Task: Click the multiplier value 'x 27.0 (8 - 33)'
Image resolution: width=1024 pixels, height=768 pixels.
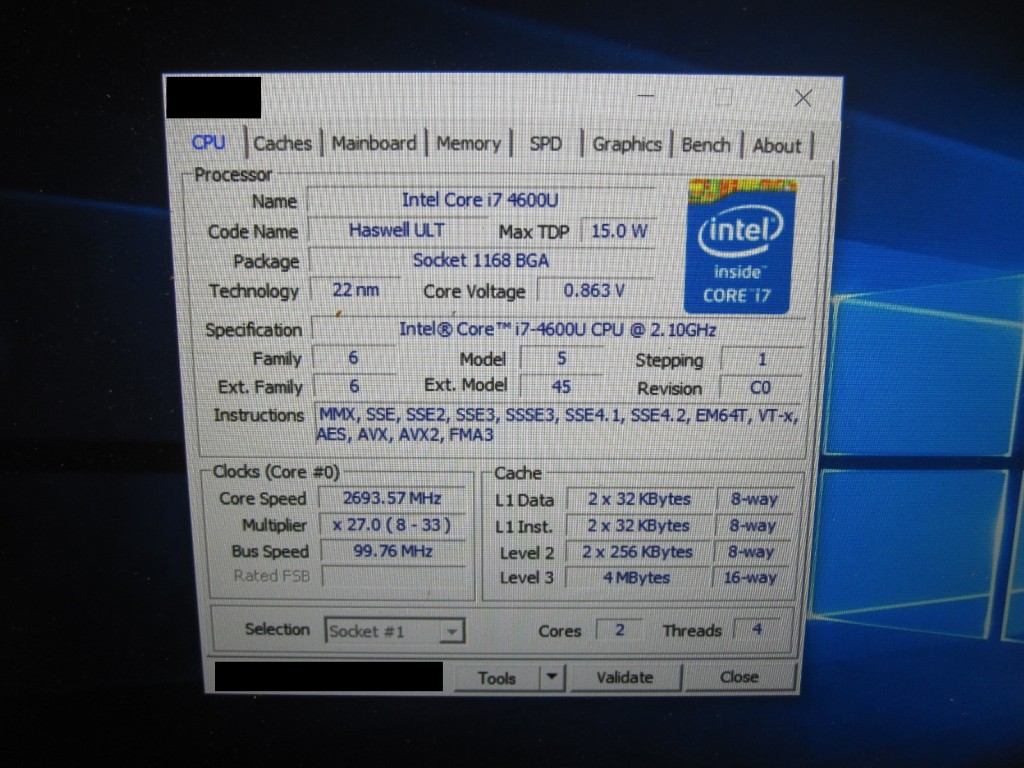Action: coord(392,525)
